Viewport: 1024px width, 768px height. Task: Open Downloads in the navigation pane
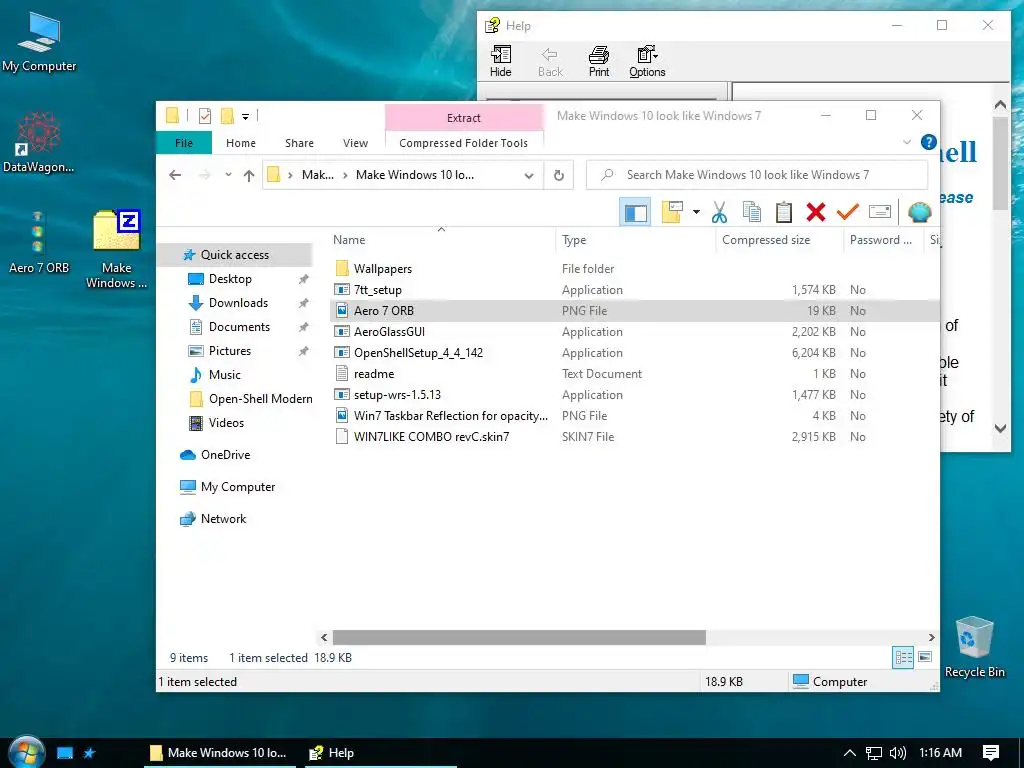pyautogui.click(x=238, y=303)
